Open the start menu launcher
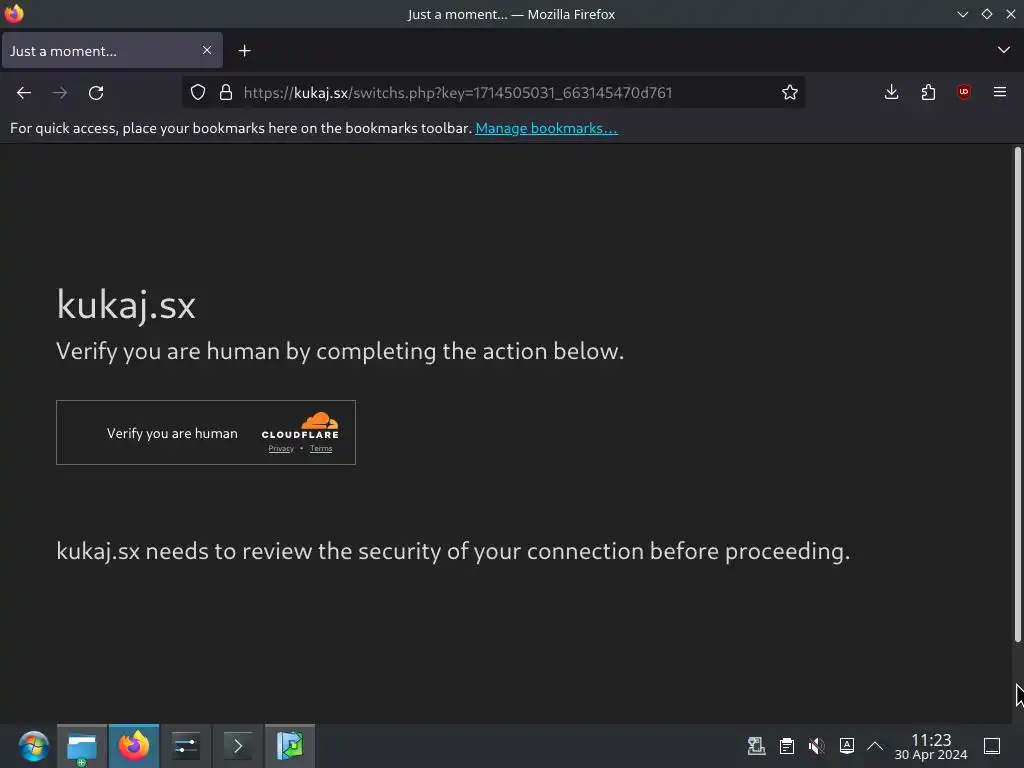The width and height of the screenshot is (1024, 768). point(33,746)
